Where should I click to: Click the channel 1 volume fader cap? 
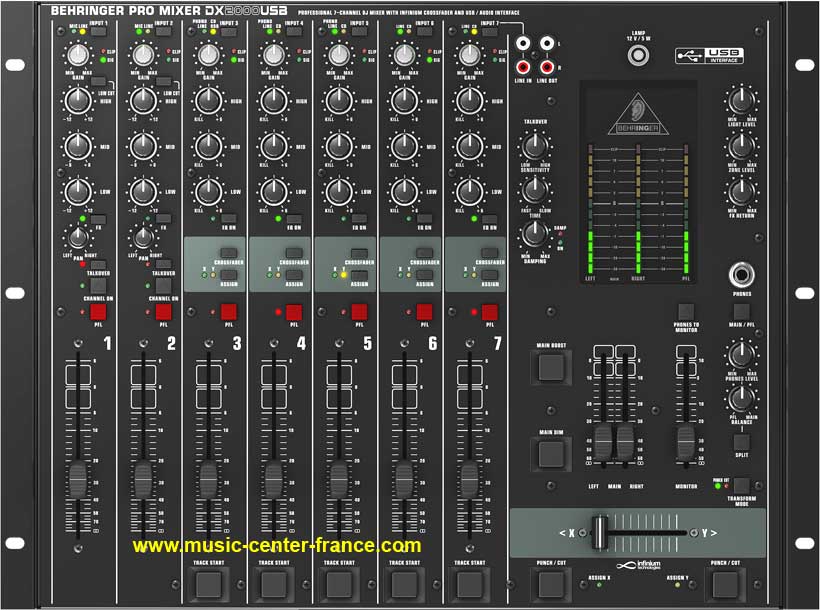tap(78, 479)
